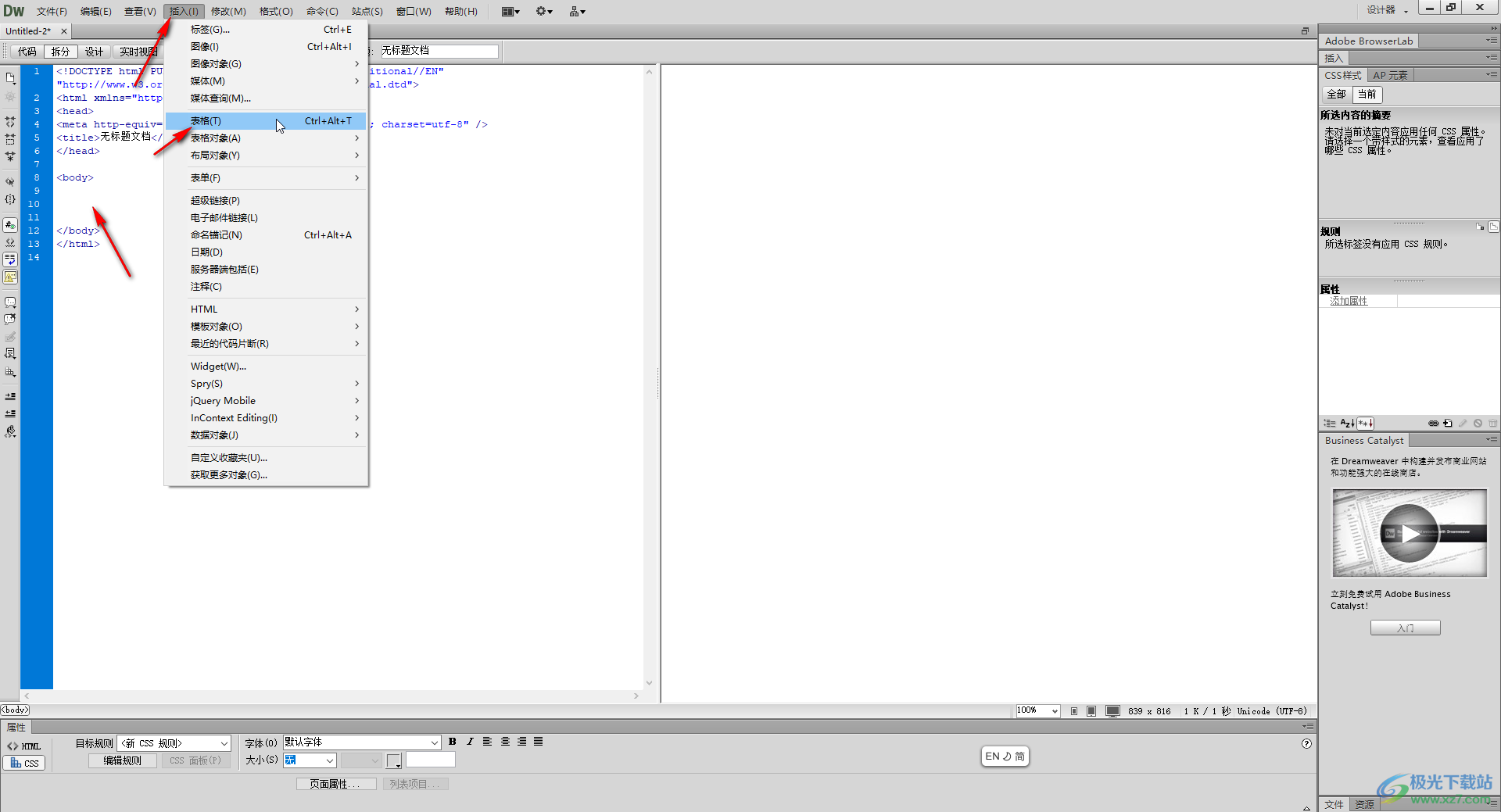Align Right icon in properties panel
The image size is (1501, 812).
point(521,742)
